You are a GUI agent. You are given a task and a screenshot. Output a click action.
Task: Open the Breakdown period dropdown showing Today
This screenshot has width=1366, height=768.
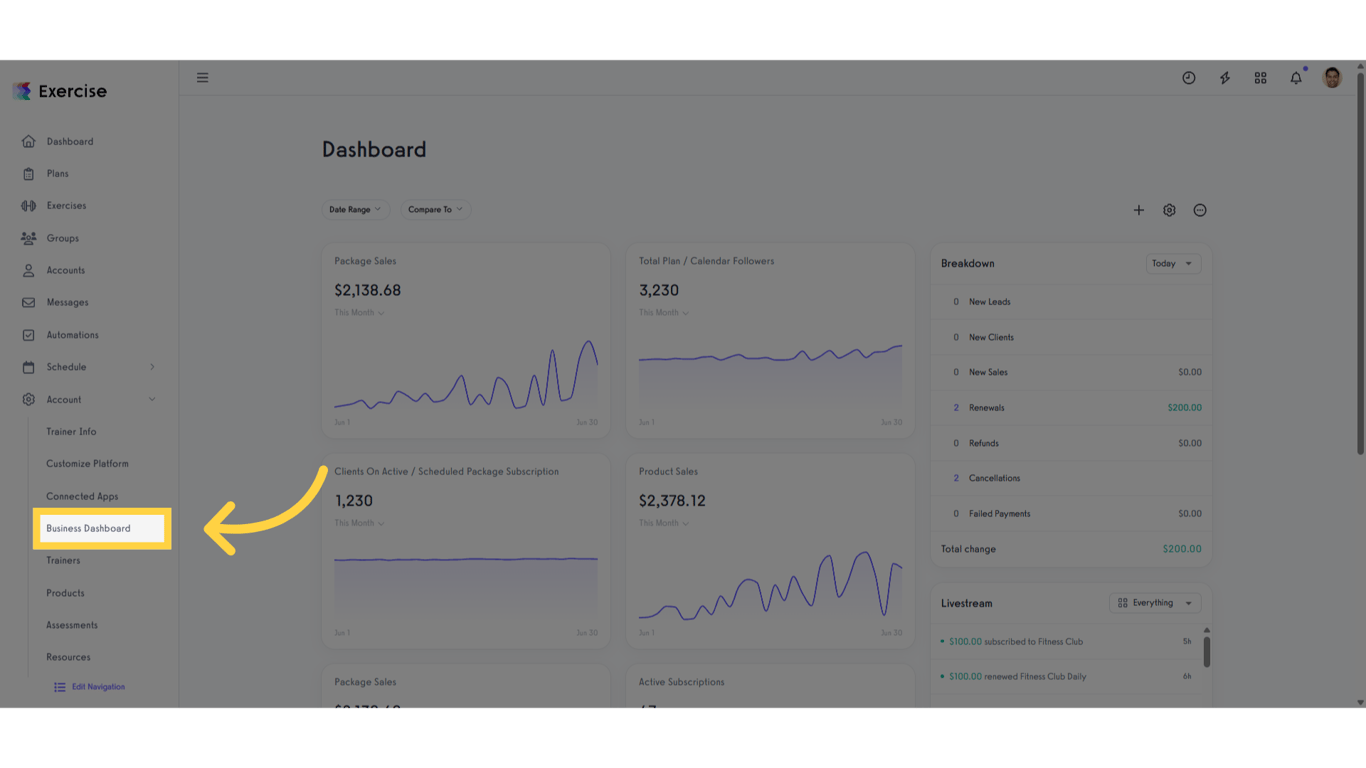1172,263
